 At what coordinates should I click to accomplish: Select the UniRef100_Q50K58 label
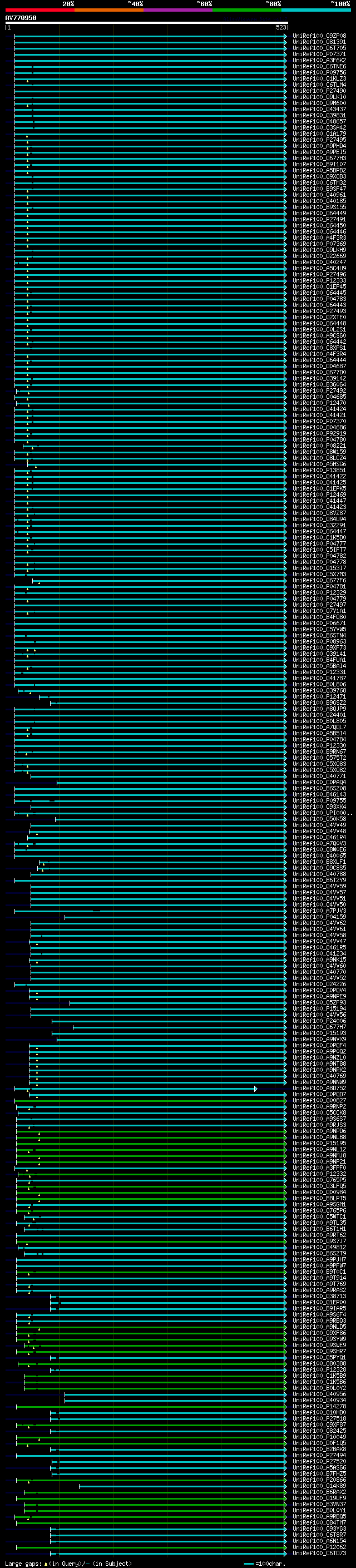click(x=319, y=819)
